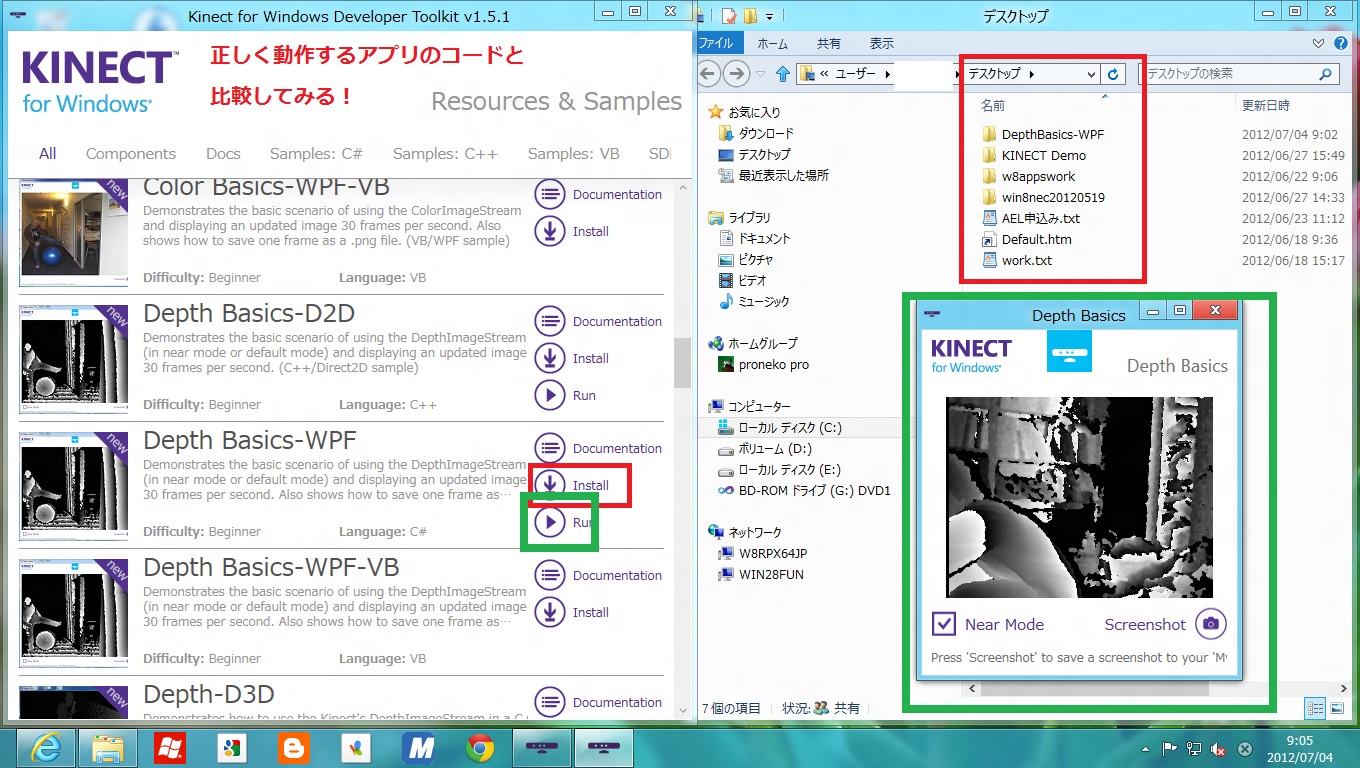Click the Install icon for Depth Basics-D2D
The height and width of the screenshot is (768, 1360).
pyautogui.click(x=549, y=358)
